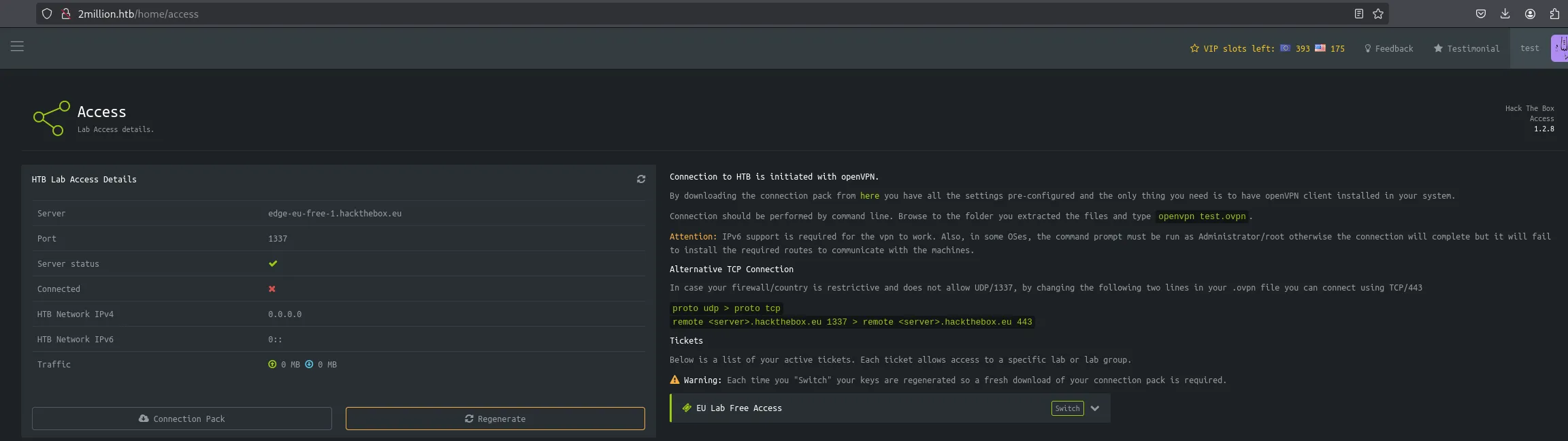This screenshot has width=1568, height=441.
Task: Open the hamburger sidebar menu
Action: 17,46
